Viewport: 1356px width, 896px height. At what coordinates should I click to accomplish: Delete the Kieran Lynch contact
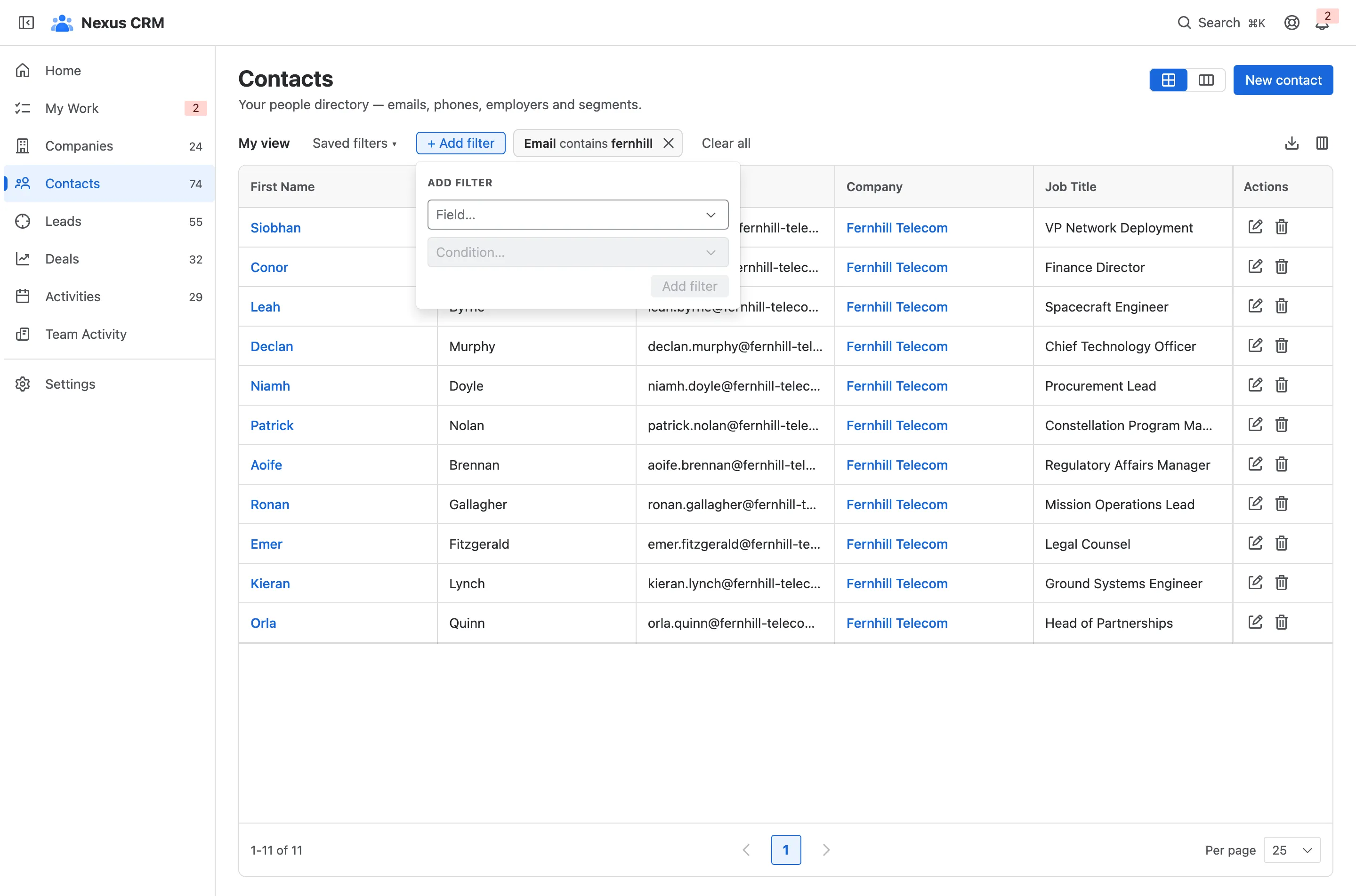1281,582
